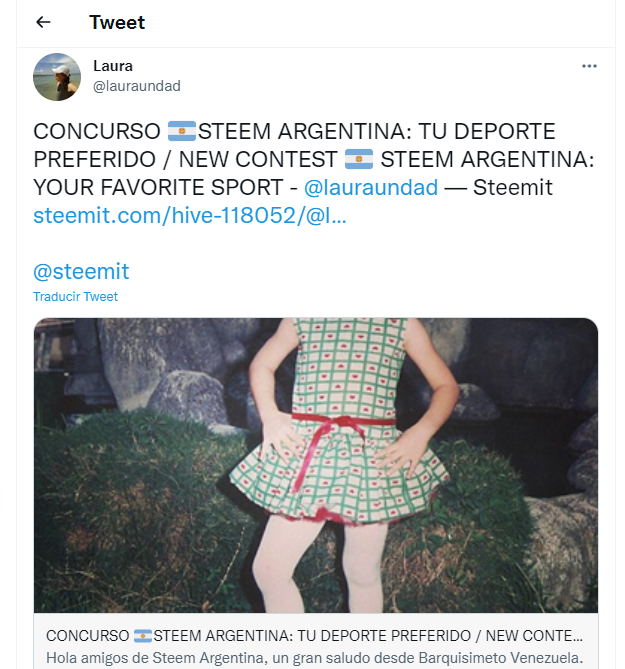Click the tweet text YOUR FAVORITE SPORT
Image resolution: width=625 pixels, height=669 pixels.
click(158, 187)
